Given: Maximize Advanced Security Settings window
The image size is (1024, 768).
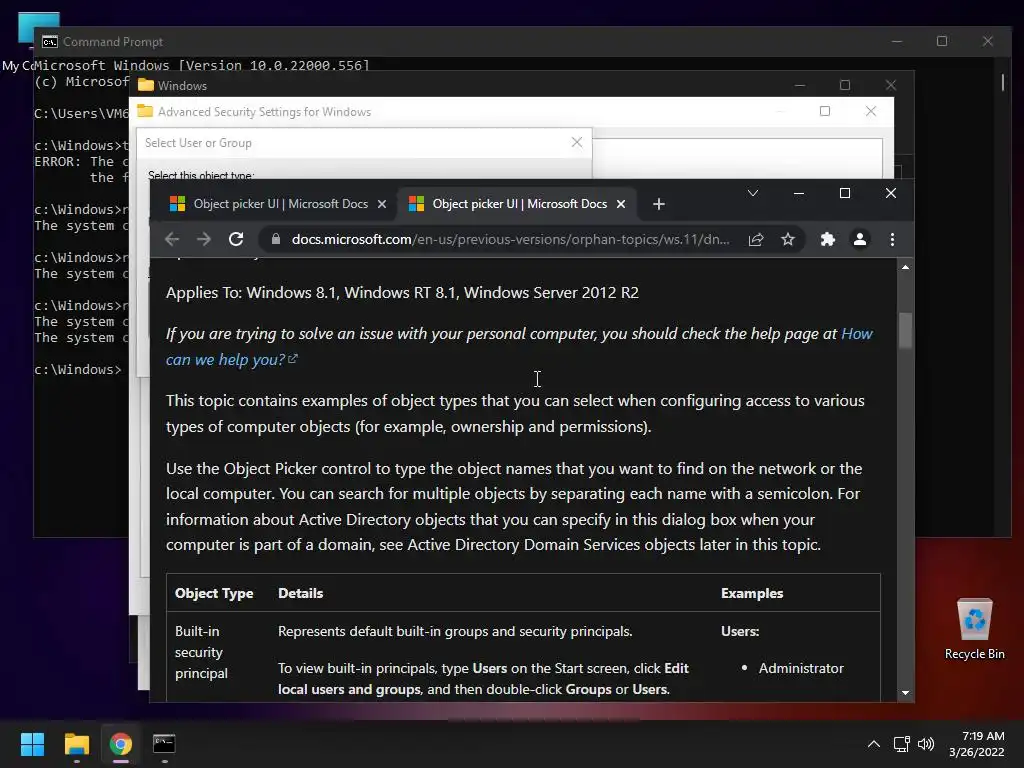Looking at the screenshot, I should point(825,111).
